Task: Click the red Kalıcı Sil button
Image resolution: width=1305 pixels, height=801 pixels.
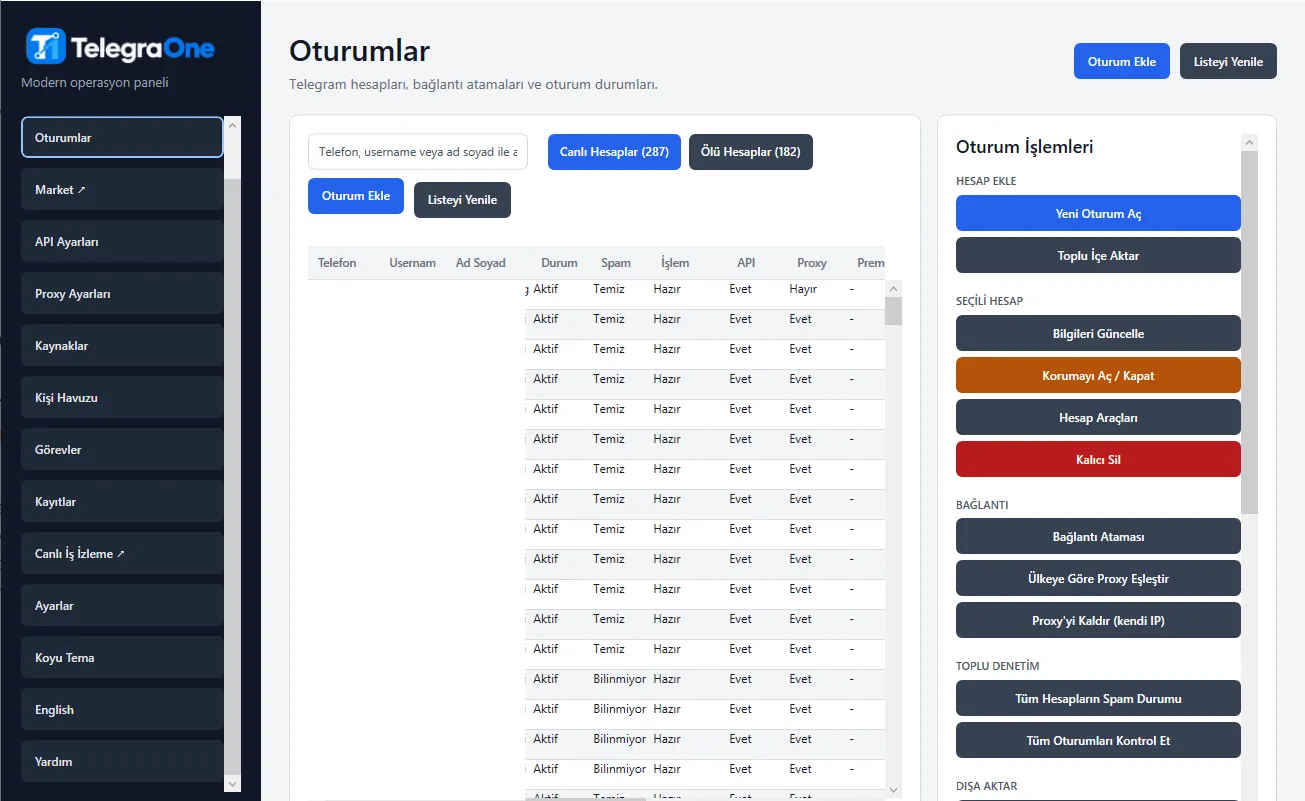Action: [x=1098, y=459]
